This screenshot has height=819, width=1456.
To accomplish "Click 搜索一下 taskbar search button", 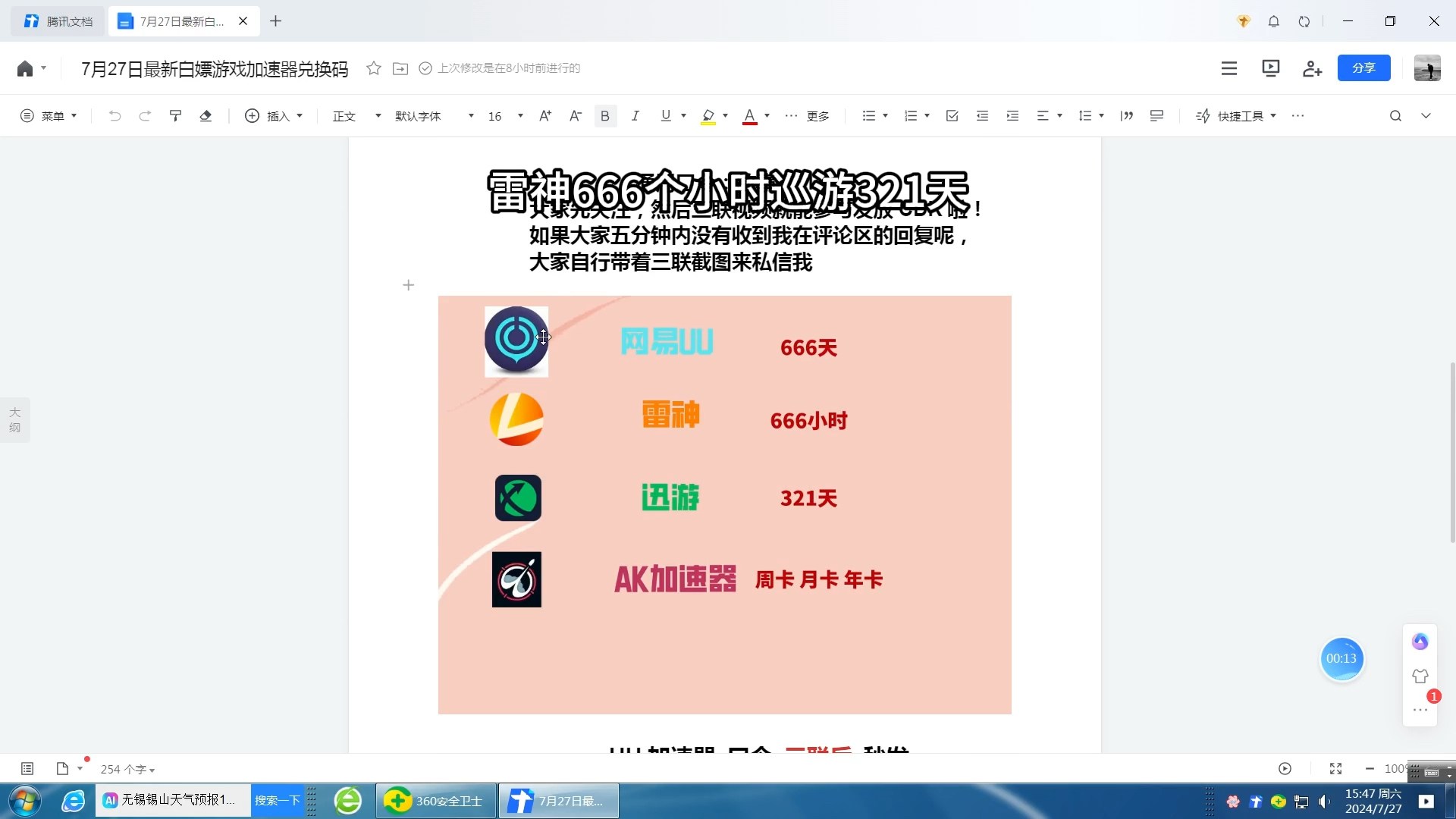I will pyautogui.click(x=277, y=801).
